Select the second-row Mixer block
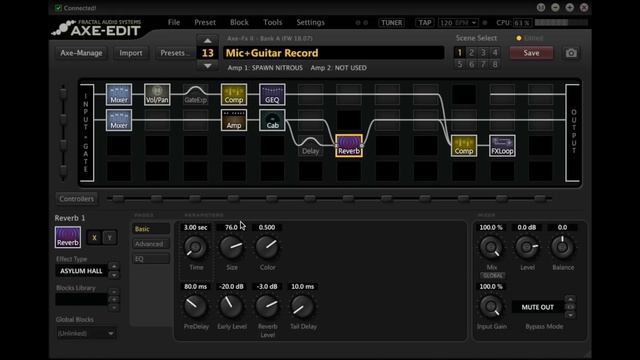 pos(119,120)
